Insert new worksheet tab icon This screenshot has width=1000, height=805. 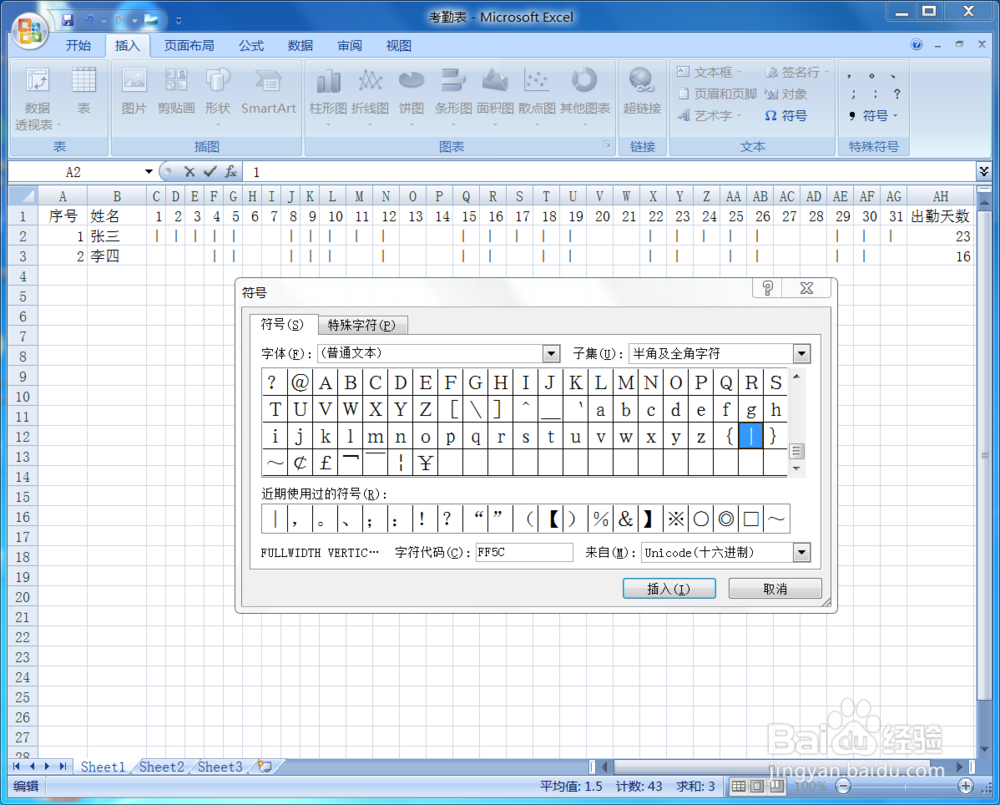[265, 766]
